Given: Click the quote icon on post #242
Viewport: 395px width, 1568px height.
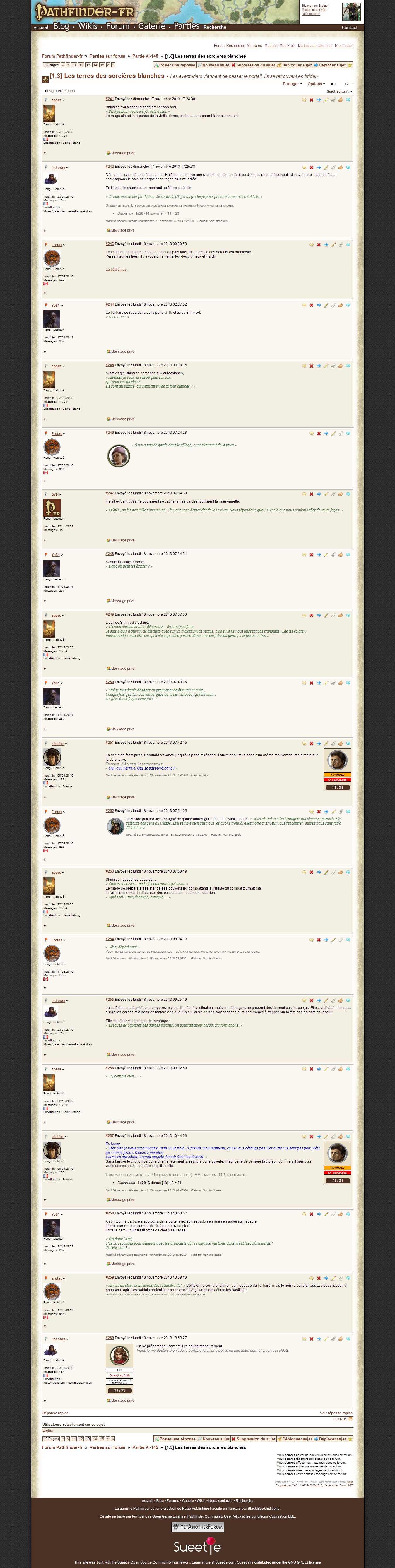Looking at the screenshot, I should pos(304,167).
